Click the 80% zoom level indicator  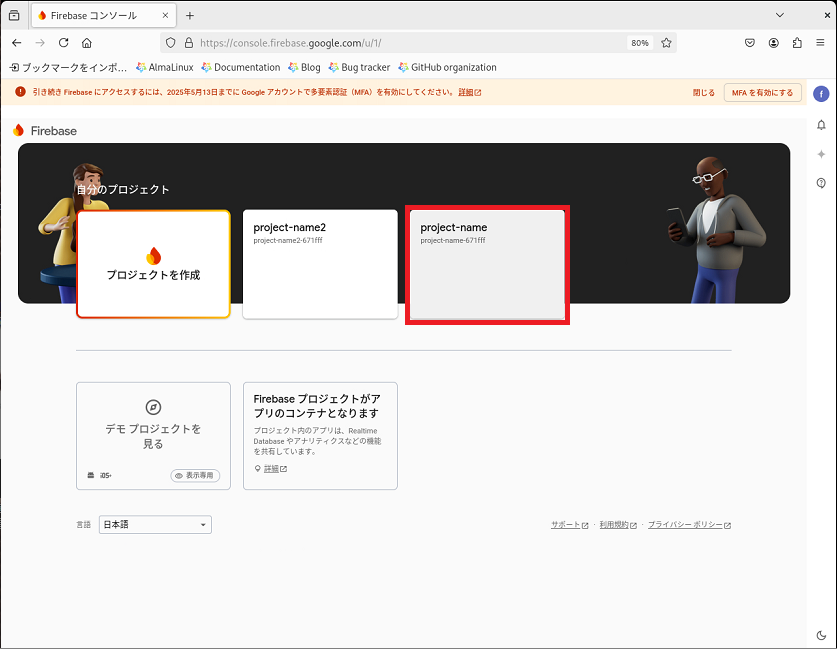640,43
